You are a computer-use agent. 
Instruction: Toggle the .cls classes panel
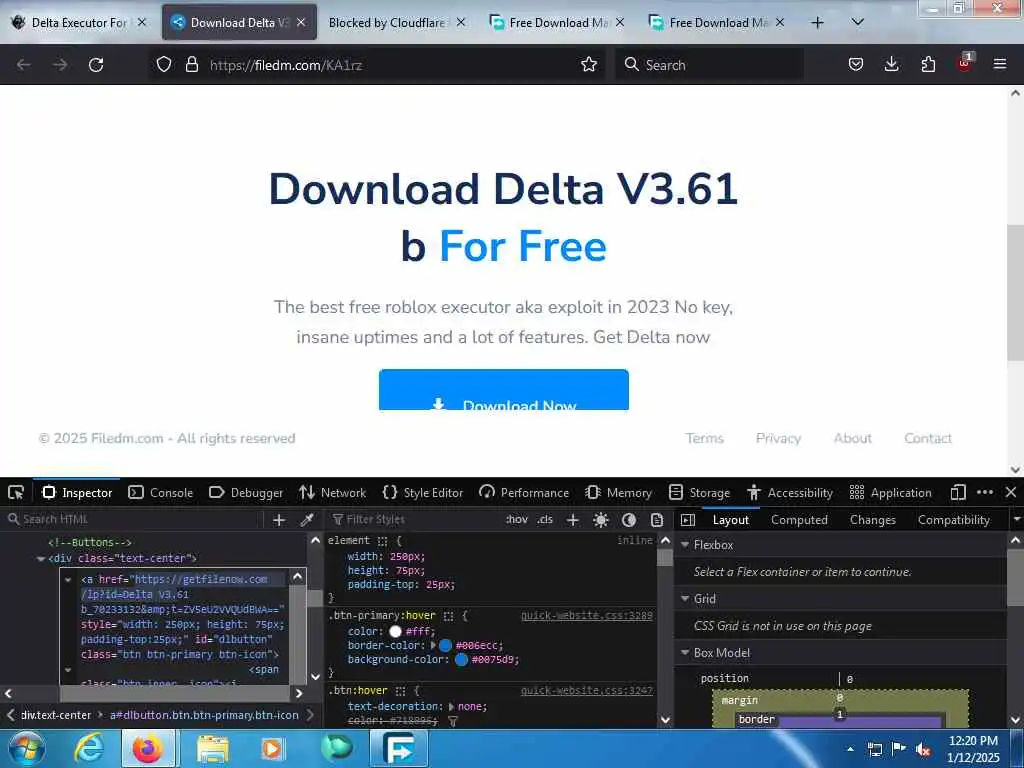[545, 520]
